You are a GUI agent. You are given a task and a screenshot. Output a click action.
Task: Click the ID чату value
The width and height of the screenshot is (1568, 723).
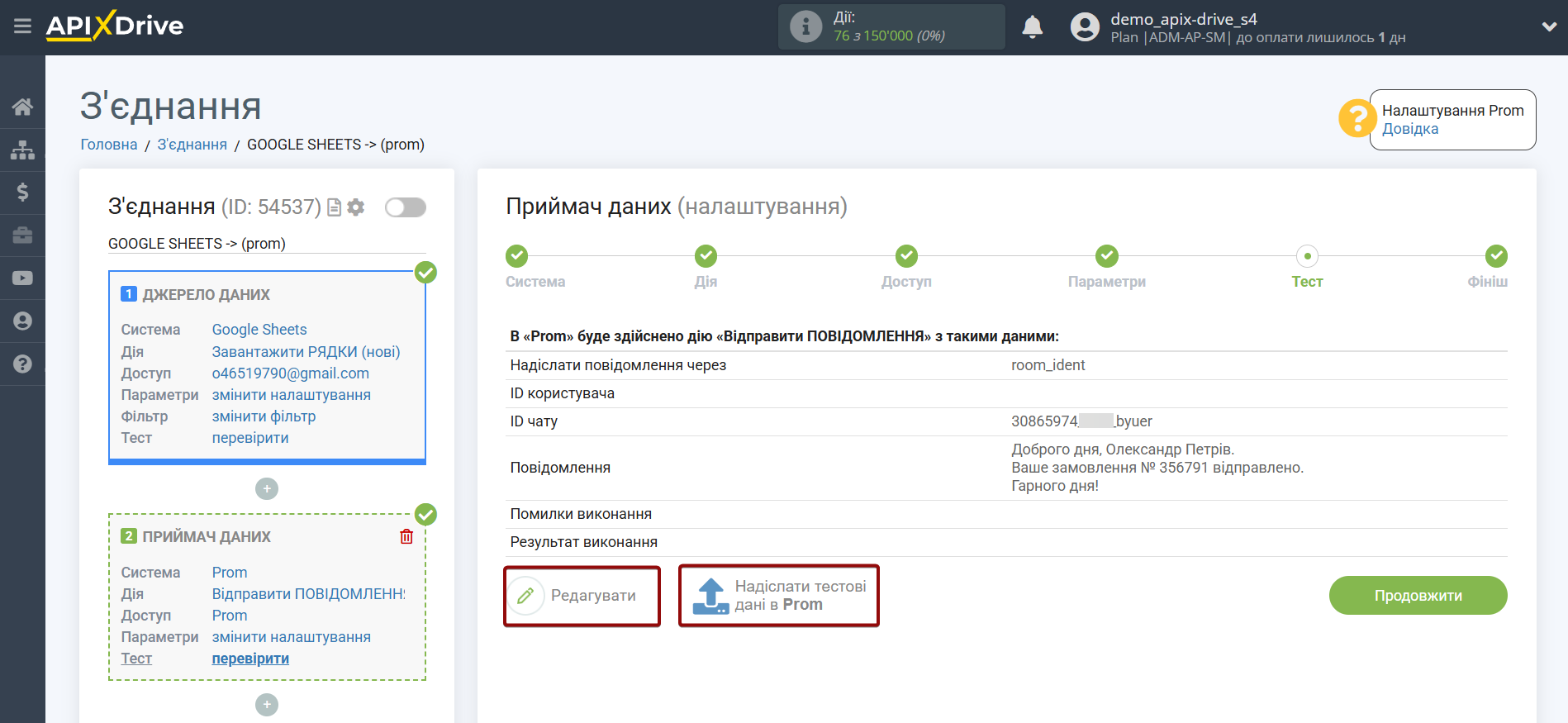coord(1081,421)
